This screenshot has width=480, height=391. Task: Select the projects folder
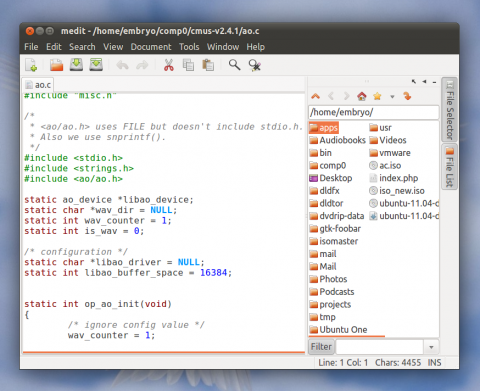pyautogui.click(x=330, y=305)
